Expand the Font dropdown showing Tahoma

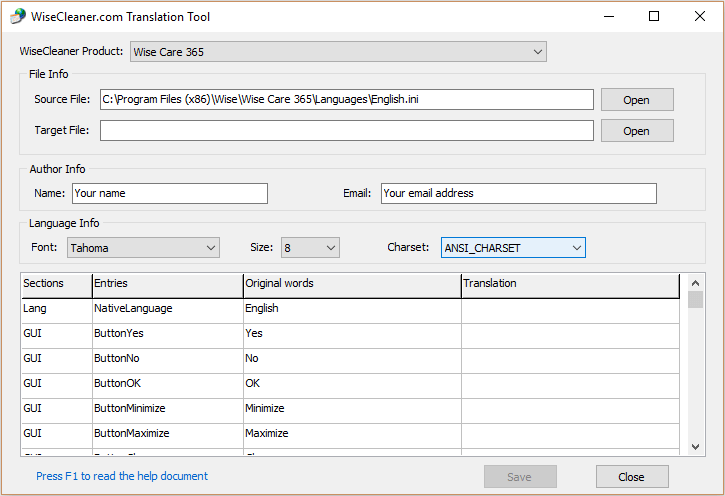point(143,248)
